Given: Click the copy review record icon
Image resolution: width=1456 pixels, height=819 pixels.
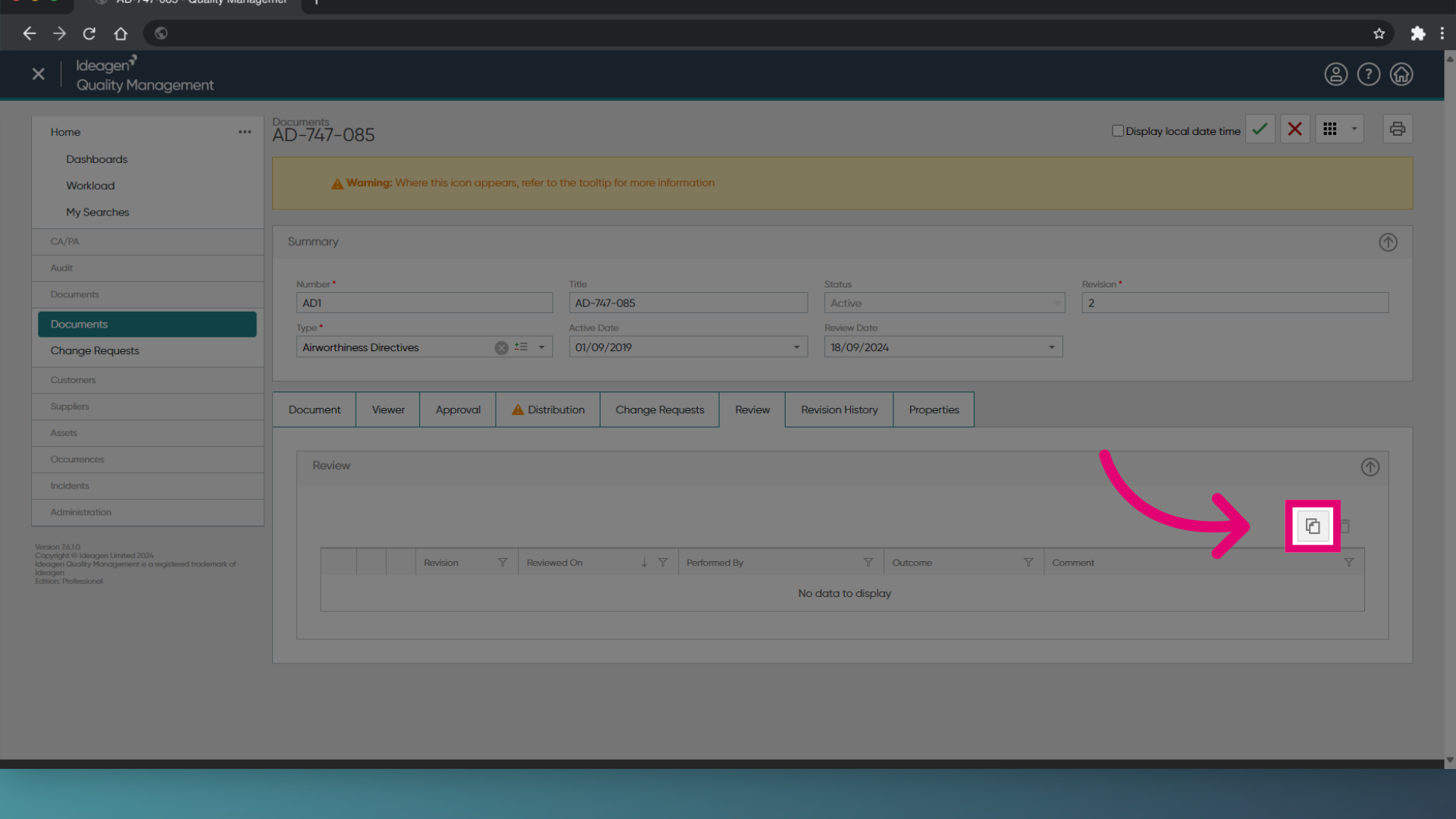Looking at the screenshot, I should point(1313,526).
